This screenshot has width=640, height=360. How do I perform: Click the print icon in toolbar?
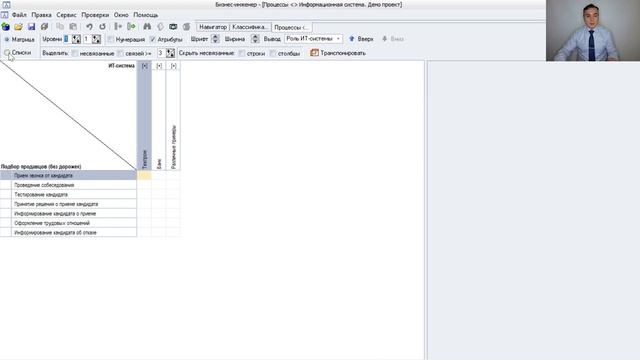(x=44, y=27)
